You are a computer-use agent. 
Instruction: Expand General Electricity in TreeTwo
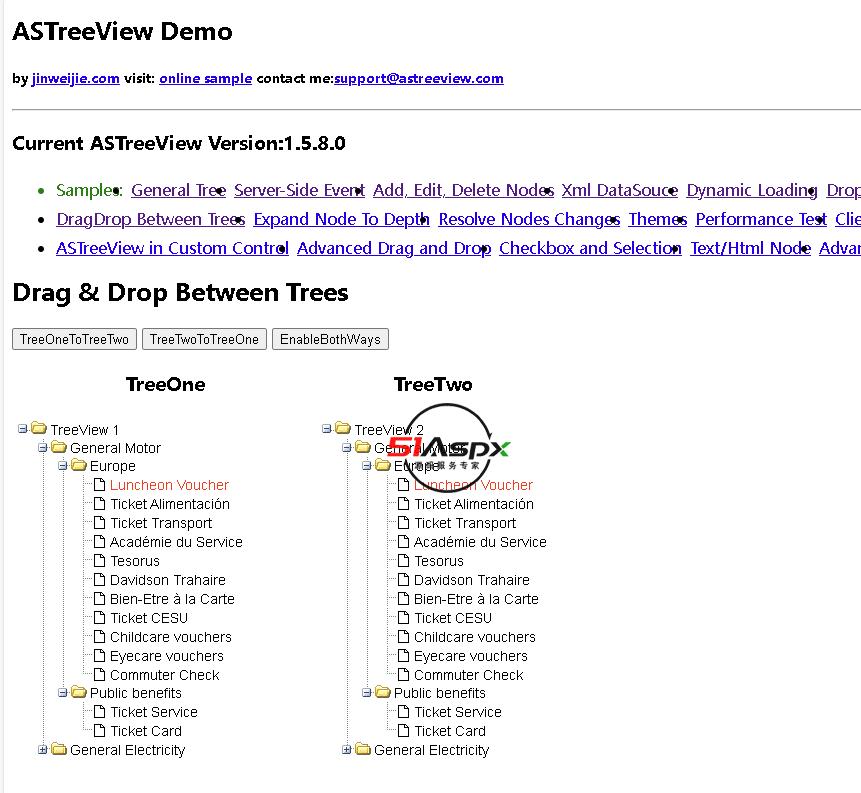pos(346,750)
